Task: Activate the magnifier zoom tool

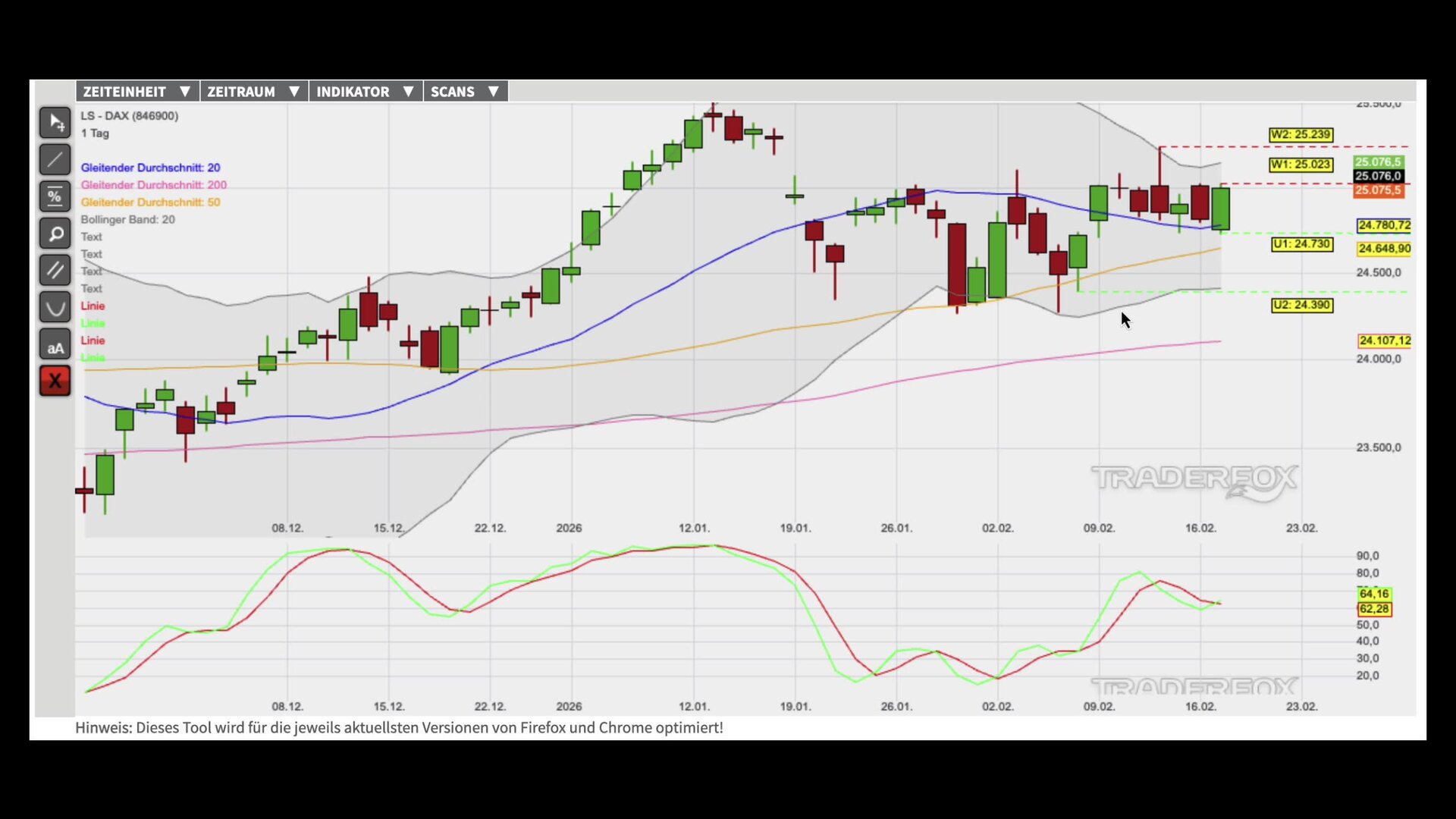Action: point(55,234)
